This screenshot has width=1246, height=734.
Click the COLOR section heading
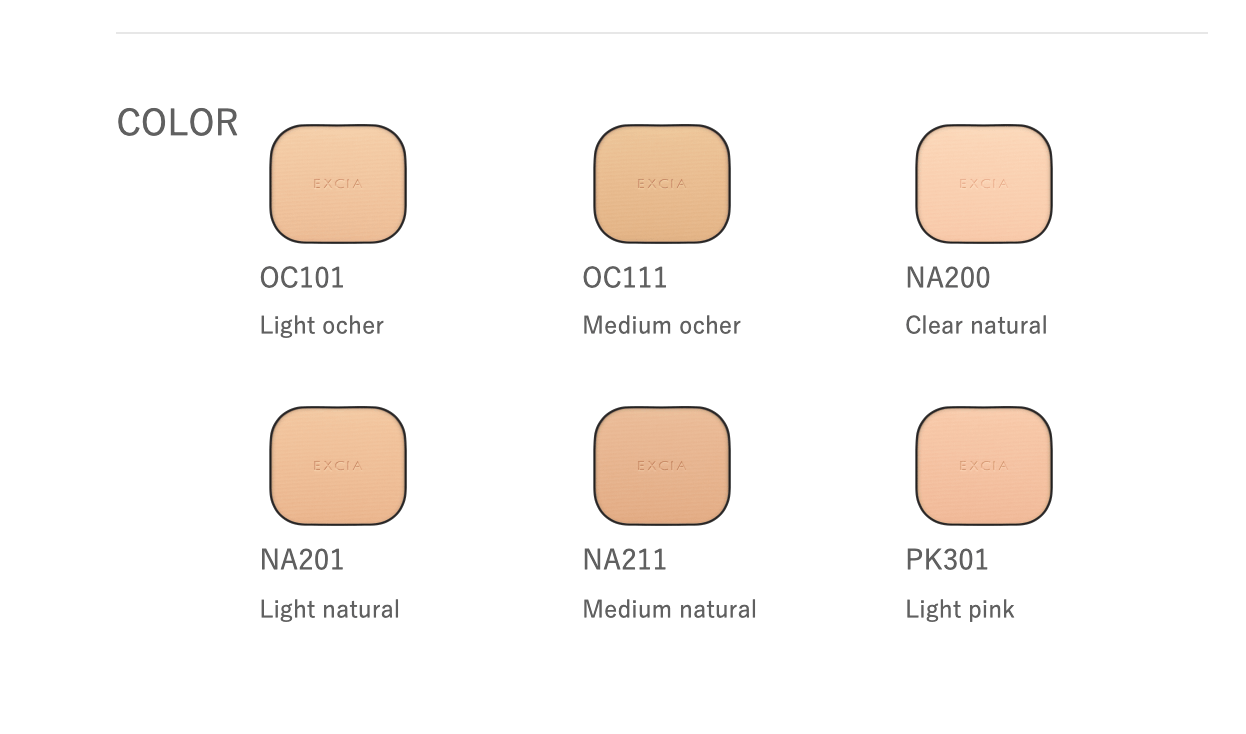point(178,123)
